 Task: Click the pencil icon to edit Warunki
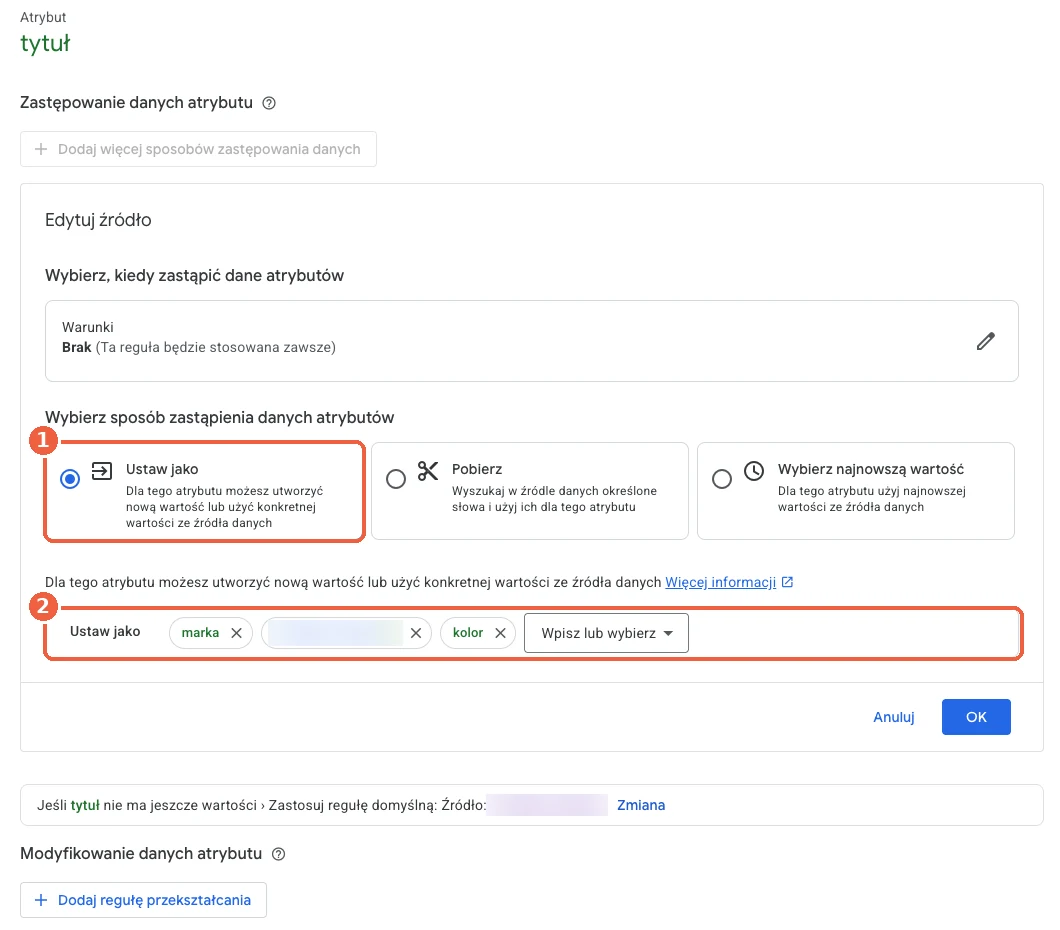pyautogui.click(x=986, y=341)
